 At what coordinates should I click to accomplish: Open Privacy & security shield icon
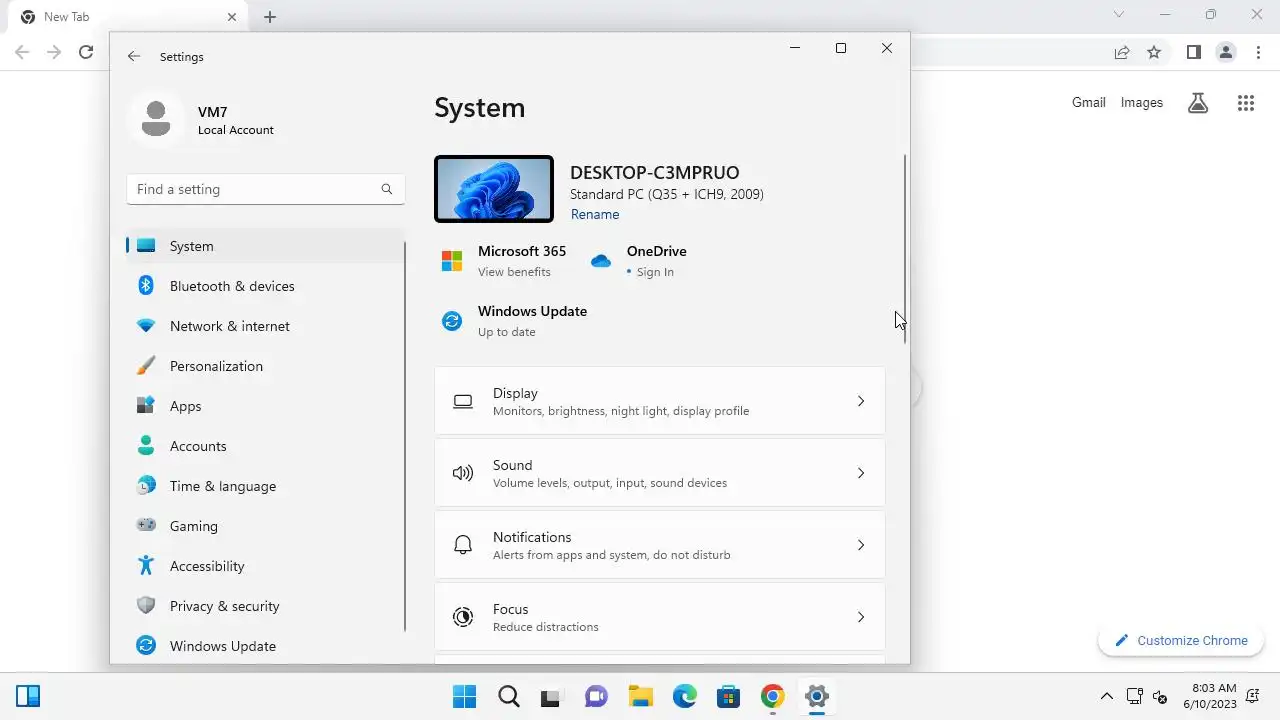pyautogui.click(x=146, y=606)
